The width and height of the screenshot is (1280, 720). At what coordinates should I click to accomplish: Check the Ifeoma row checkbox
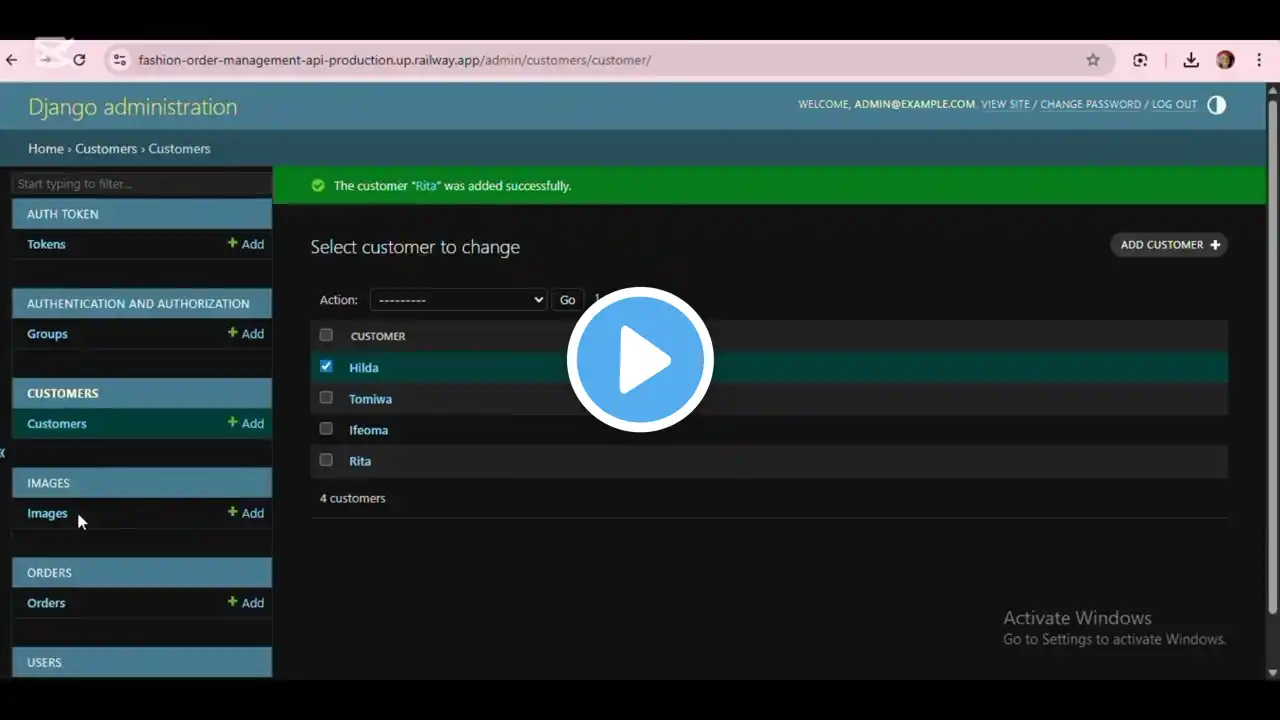(x=326, y=428)
